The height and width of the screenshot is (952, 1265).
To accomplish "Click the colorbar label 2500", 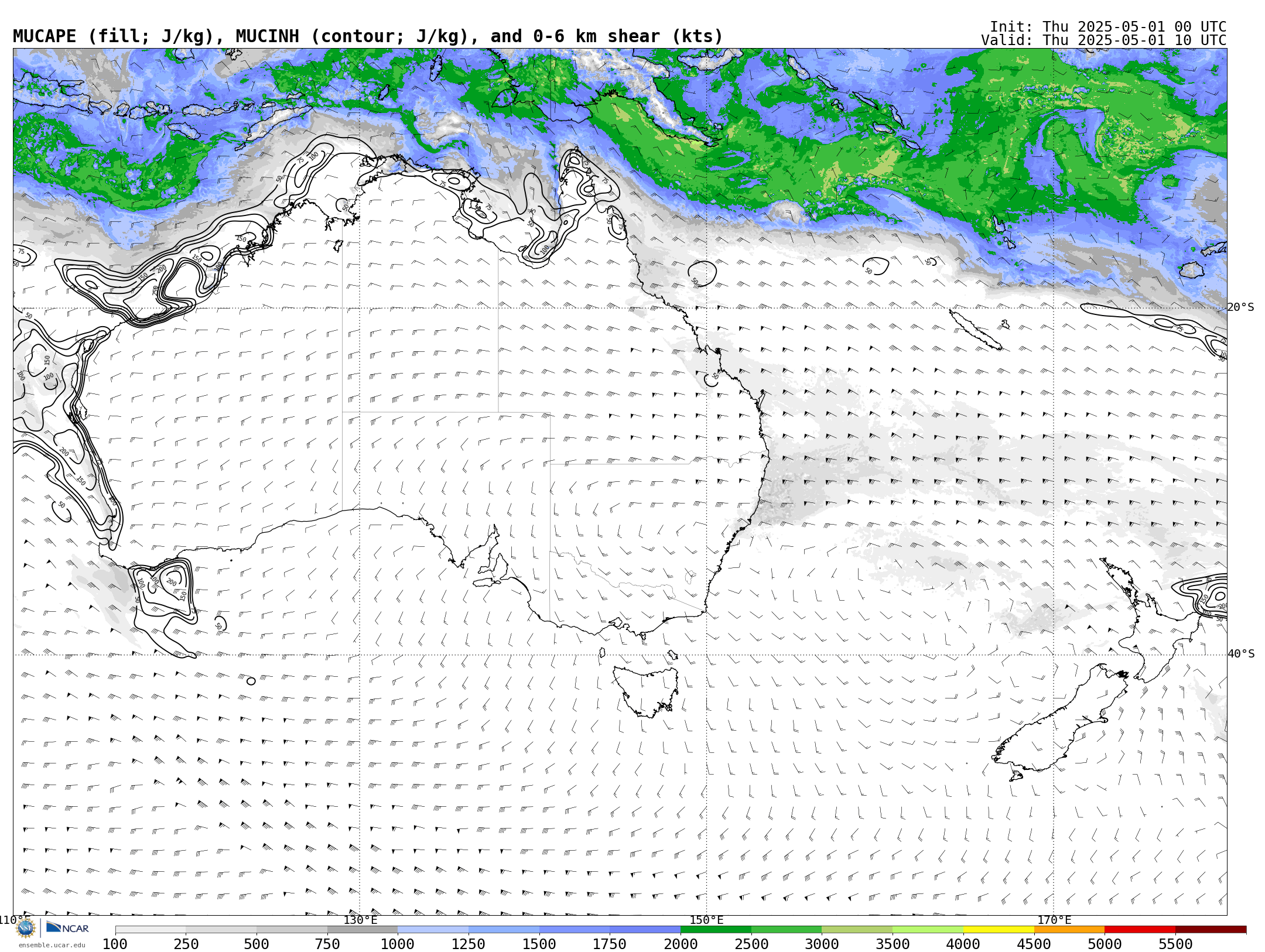I will 751,944.
